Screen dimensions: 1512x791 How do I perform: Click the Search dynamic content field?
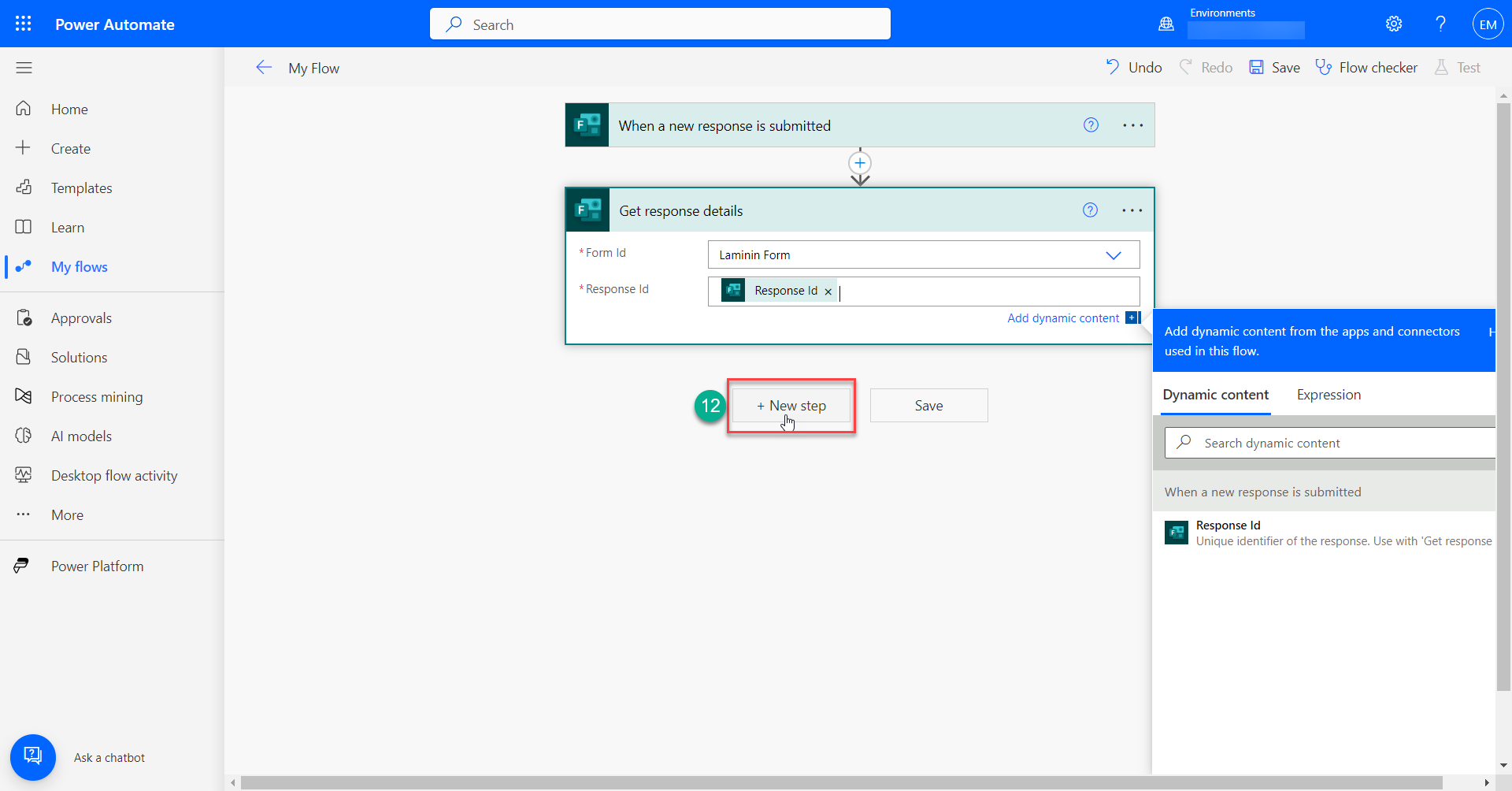[1331, 443]
